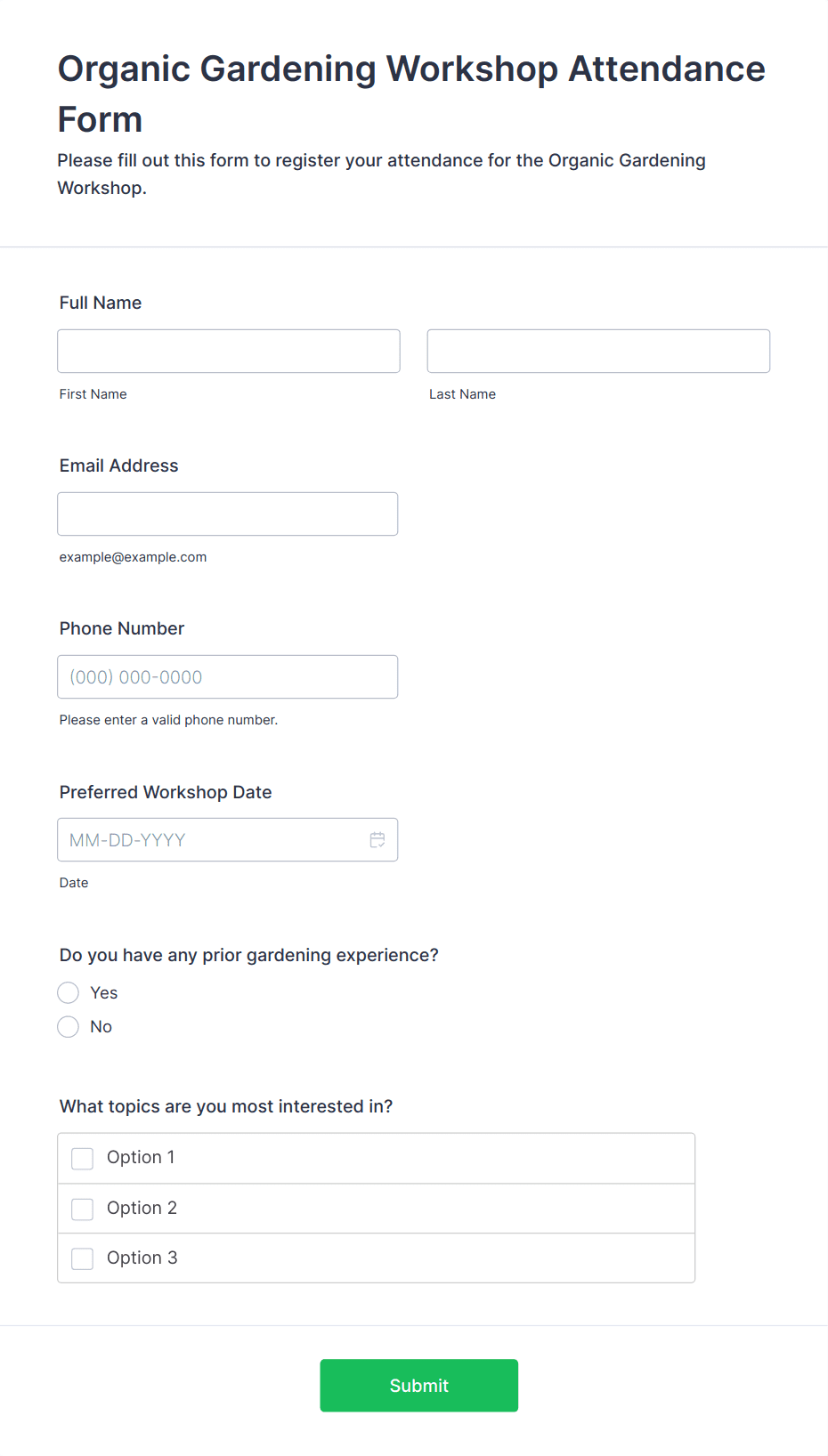Check the Option 3 checkbox
The width and height of the screenshot is (828, 1456).
(83, 1259)
